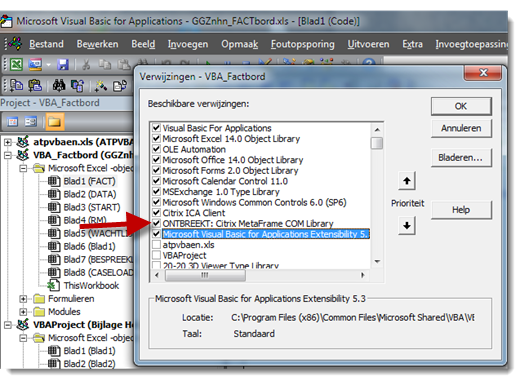Image resolution: width=520 pixels, height=381 pixels.
Task: Collapse the VBAProject (Bijlage) node
Action: [8, 325]
